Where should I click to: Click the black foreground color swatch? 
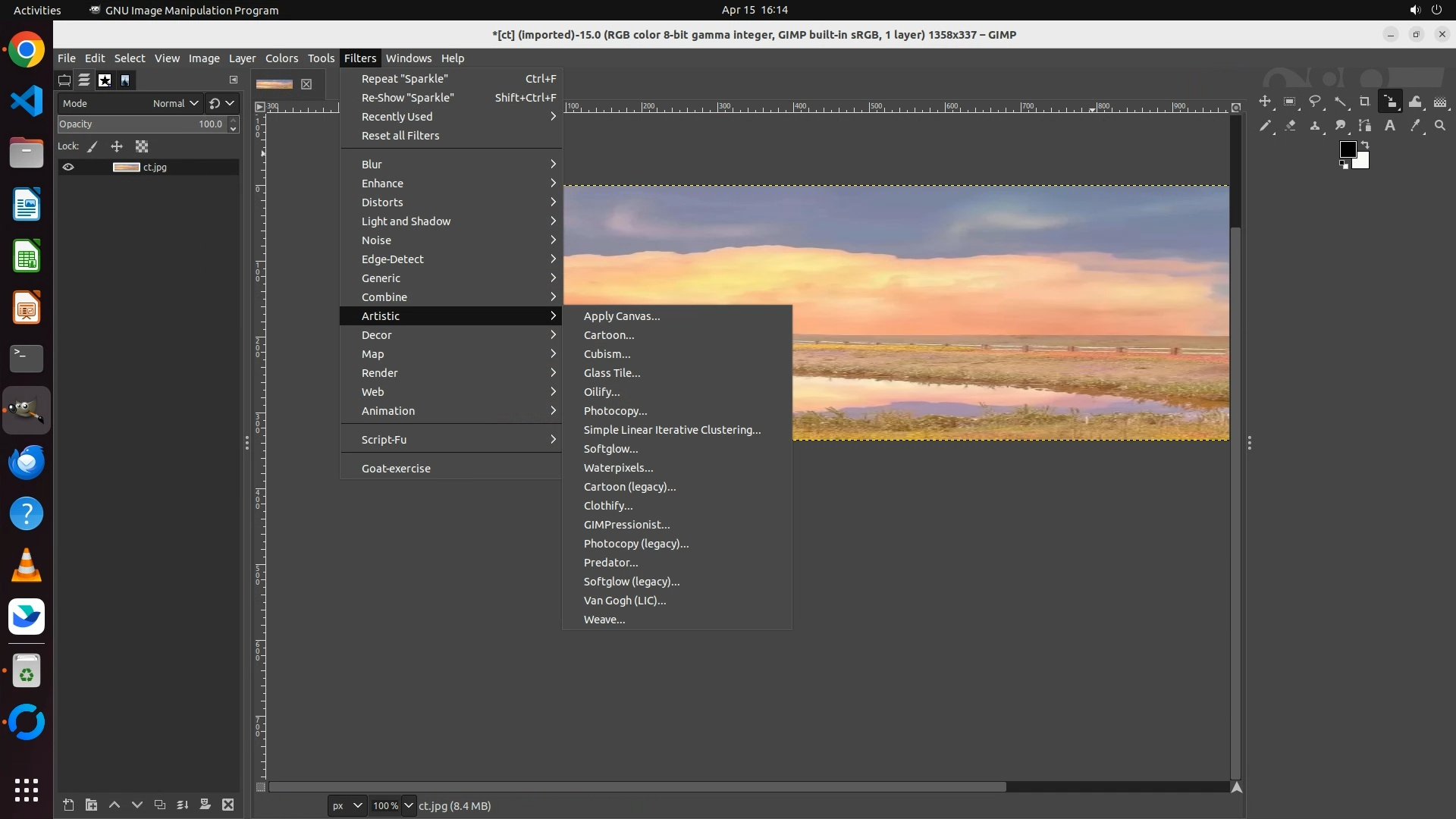(1348, 149)
